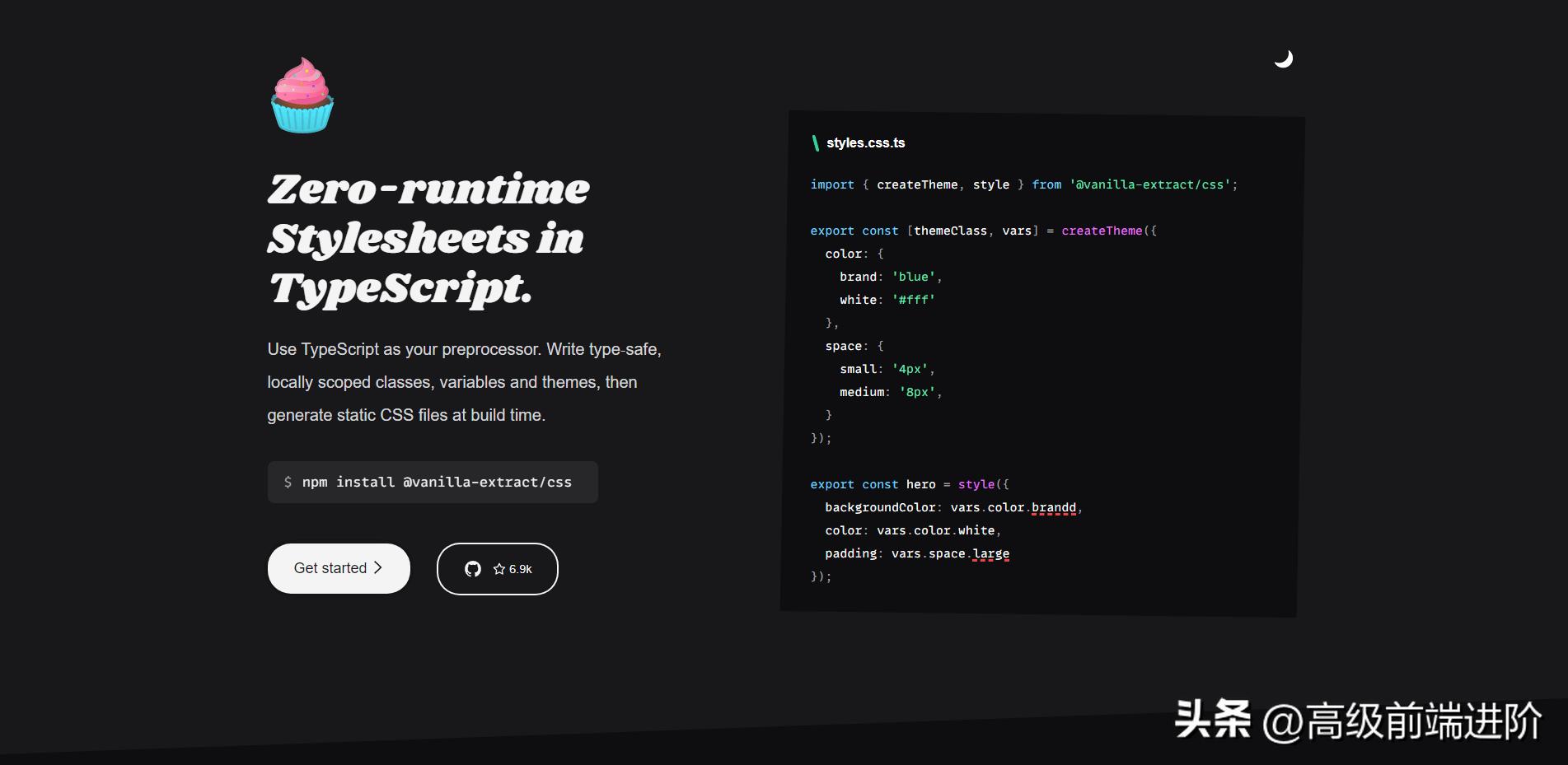Click the npm install @vanilla-extract/css command
Viewport: 1568px width, 765px height.
point(437,483)
